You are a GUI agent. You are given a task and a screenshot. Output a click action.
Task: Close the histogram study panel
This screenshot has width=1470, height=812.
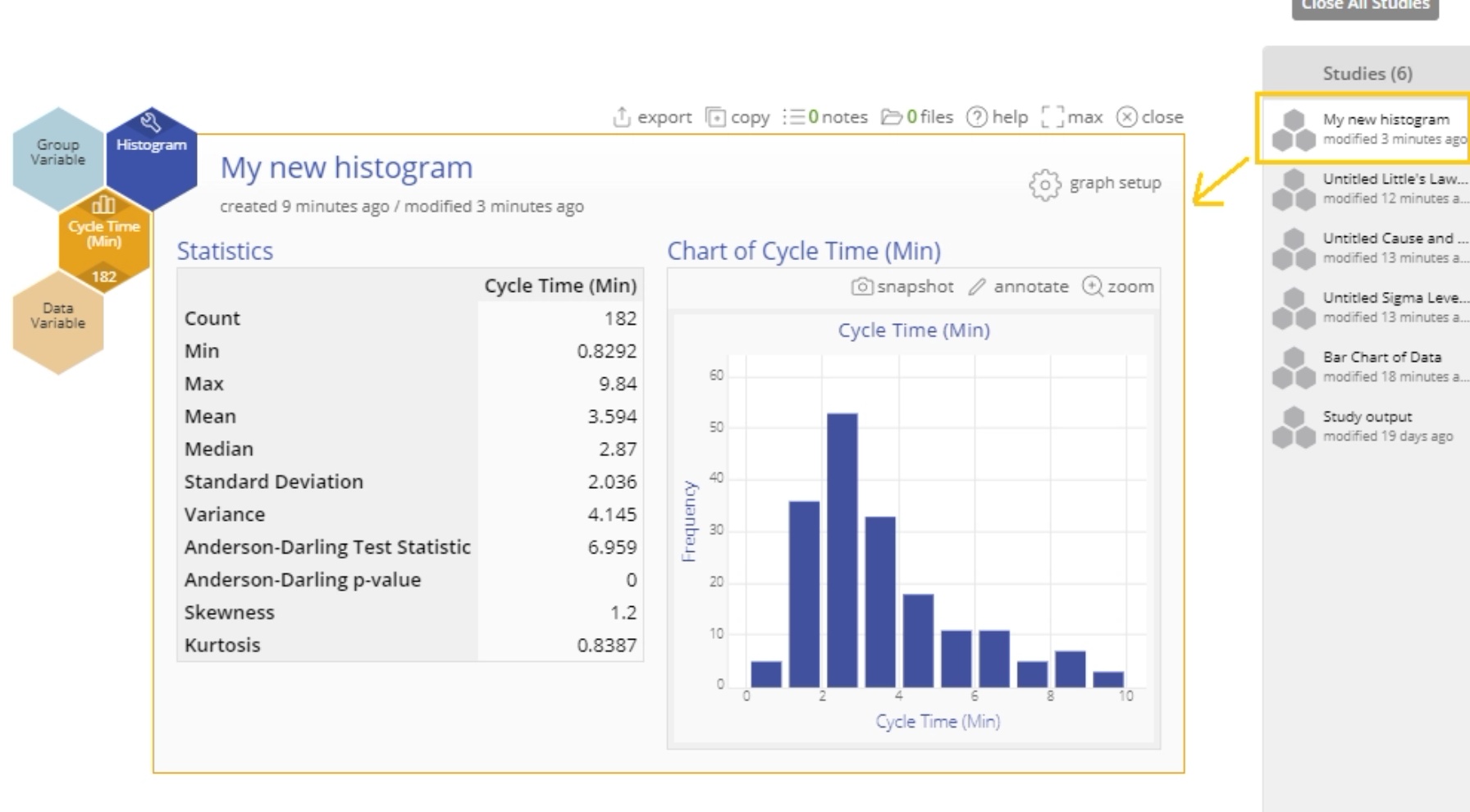tap(1127, 117)
